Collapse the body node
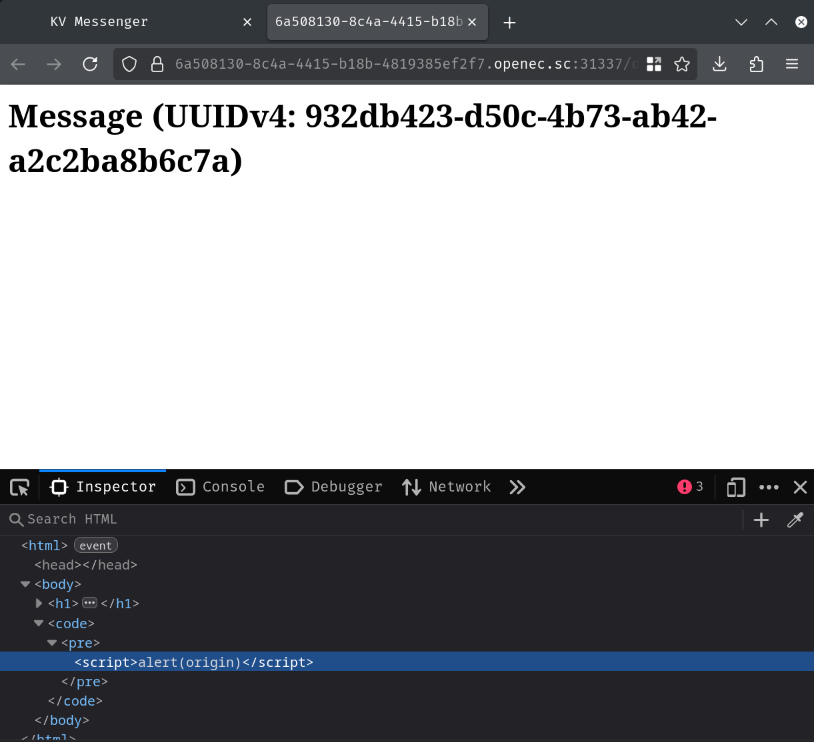 coord(25,585)
